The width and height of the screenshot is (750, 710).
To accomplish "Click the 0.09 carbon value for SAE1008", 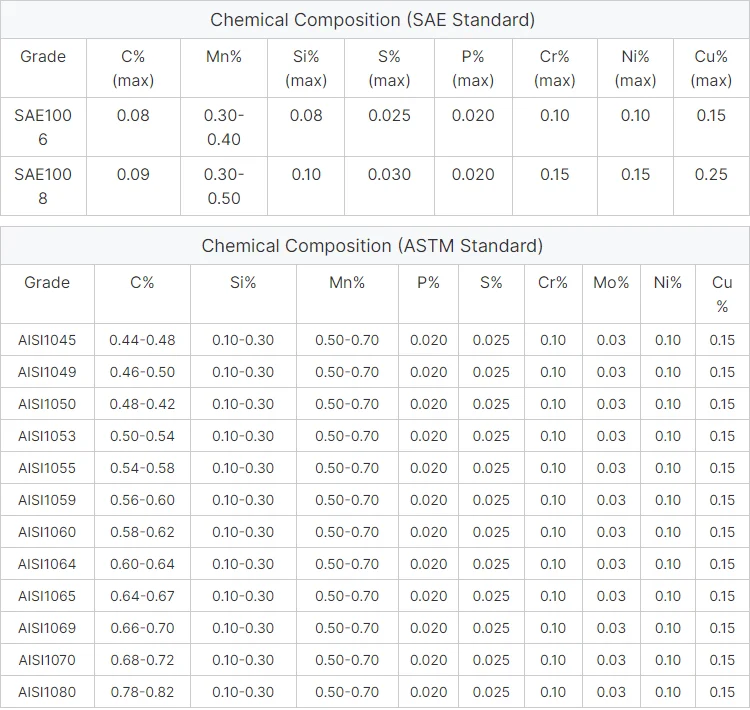I will [x=133, y=174].
